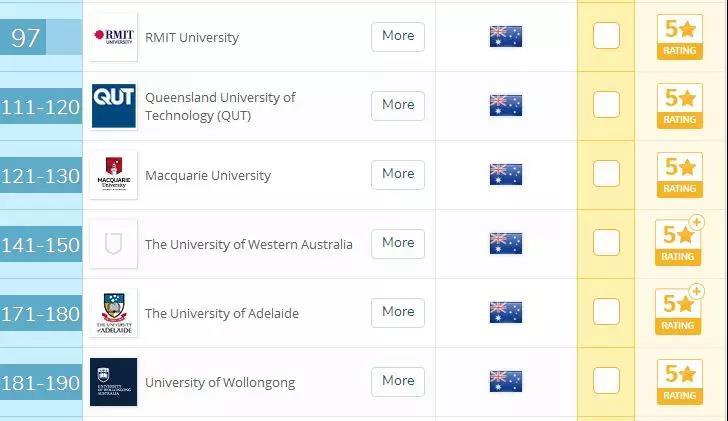The width and height of the screenshot is (728, 421).
Task: Click the University of Adelaide crest logo
Action: (x=113, y=313)
